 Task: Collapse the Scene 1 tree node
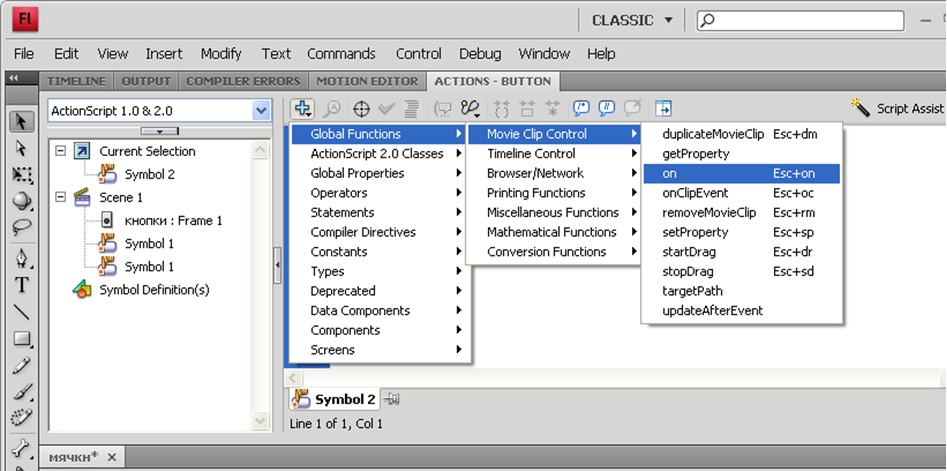[x=60, y=197]
